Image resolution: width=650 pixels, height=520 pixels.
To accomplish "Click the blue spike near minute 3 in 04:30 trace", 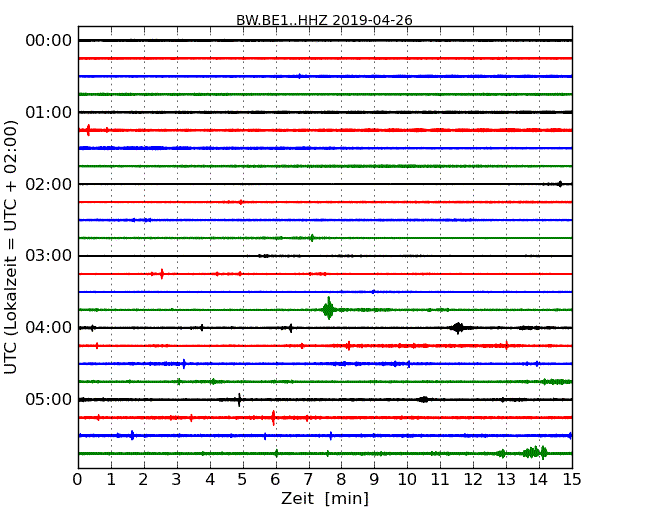I will click(x=184, y=364).
